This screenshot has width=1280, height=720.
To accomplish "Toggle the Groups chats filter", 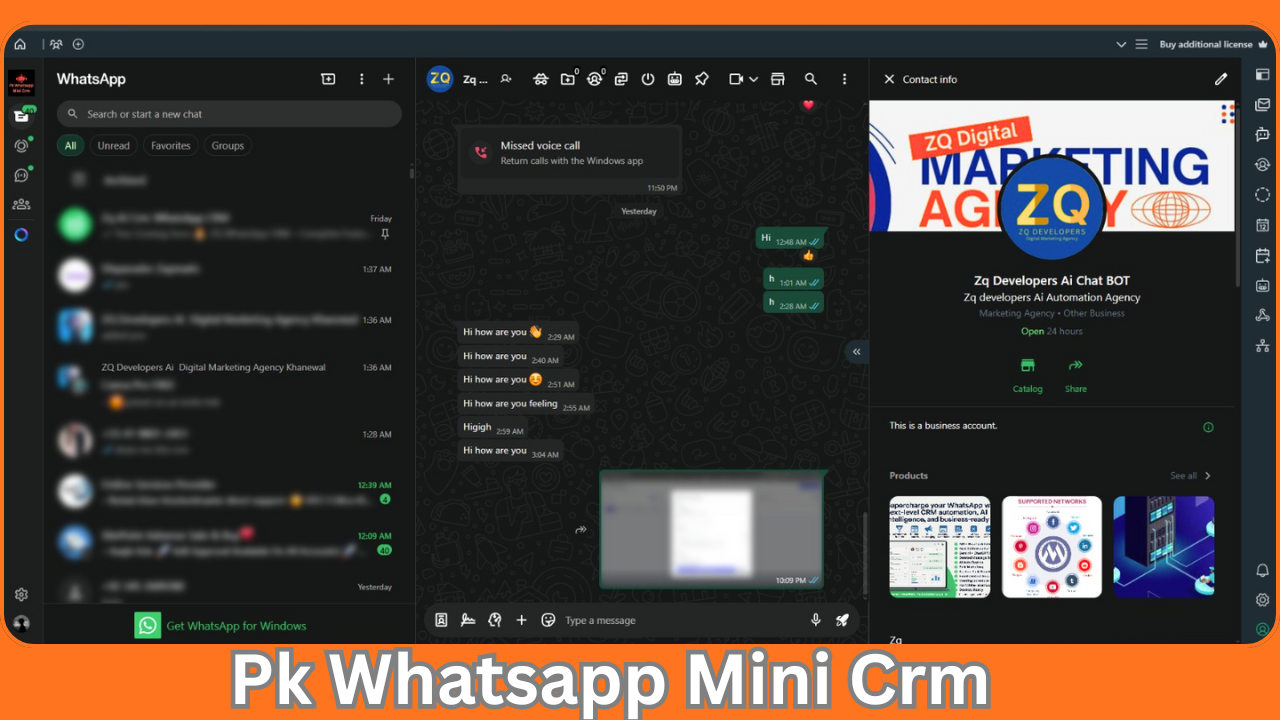I will (x=227, y=145).
